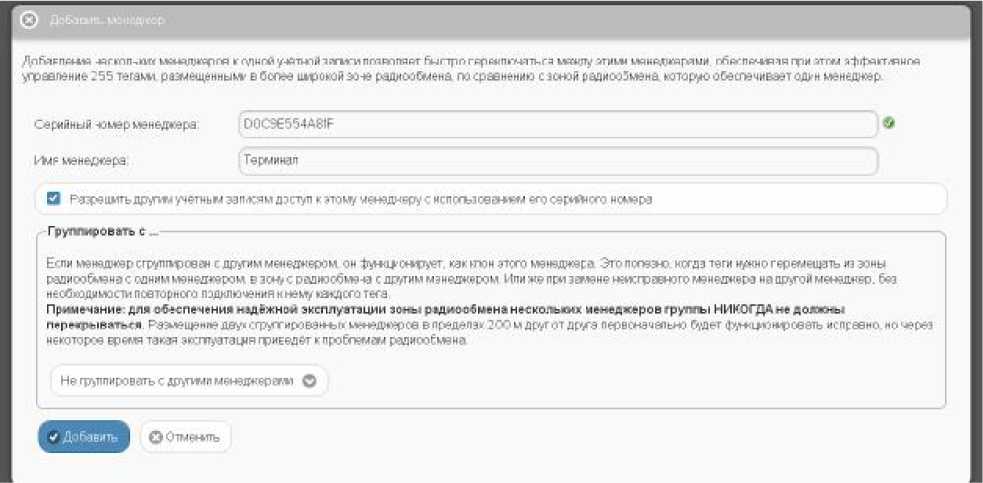
Task: Click the manager name field containing Терминал
Action: (x=557, y=161)
